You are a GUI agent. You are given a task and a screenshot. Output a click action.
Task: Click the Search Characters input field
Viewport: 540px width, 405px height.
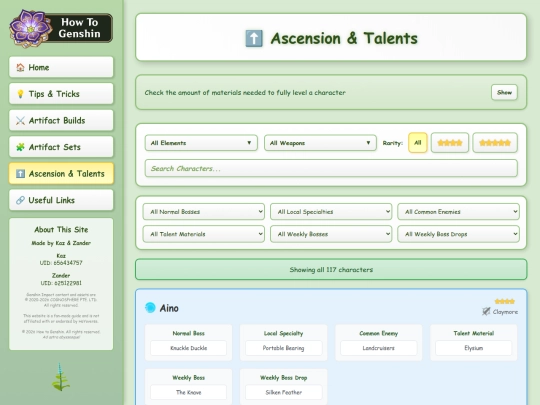(x=331, y=168)
